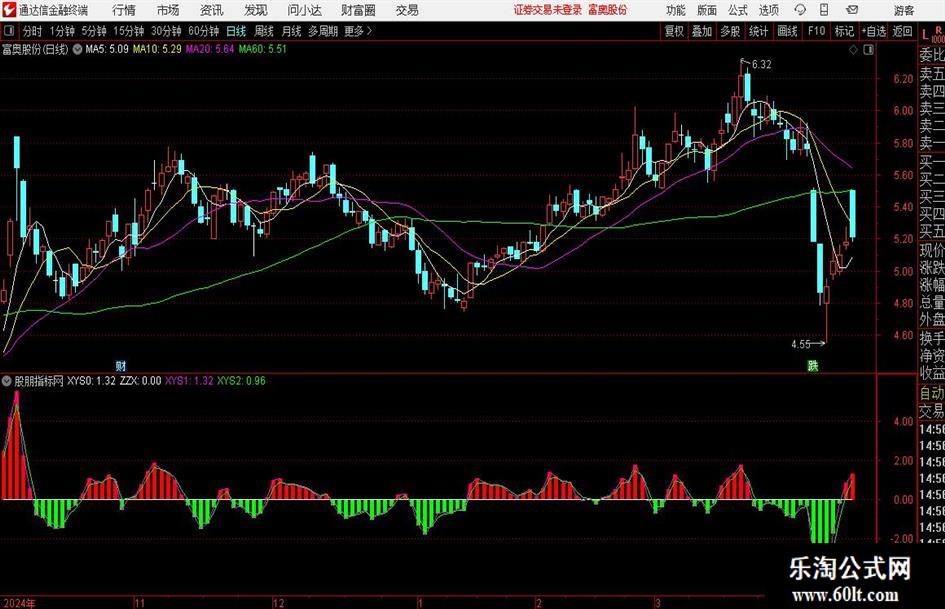
Task: Click the MA60: 5.51 label
Action: click(x=263, y=49)
